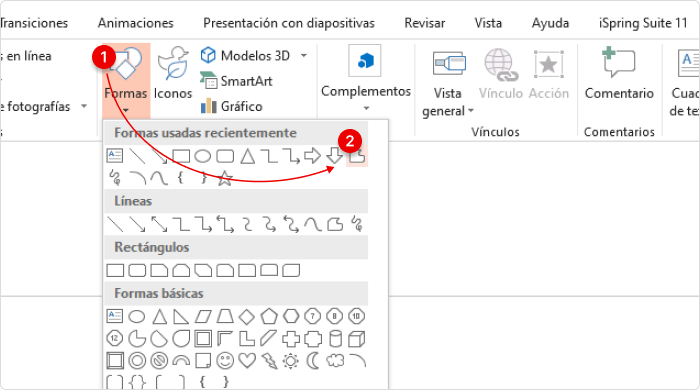700x390 pixels.
Task: Insert the moon shape
Action: 313,361
